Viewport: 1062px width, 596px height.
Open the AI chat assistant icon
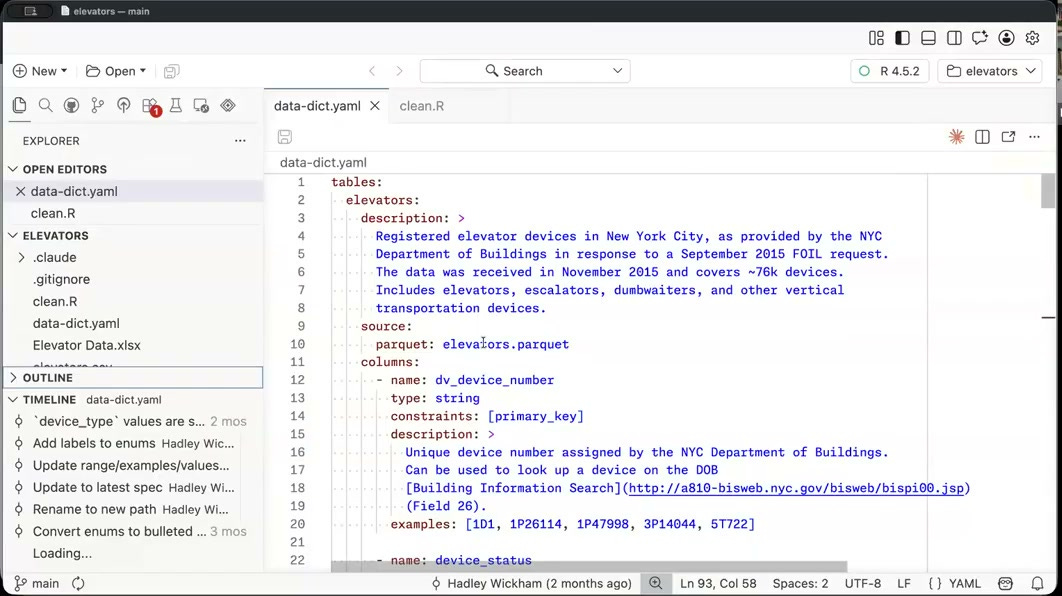tap(980, 38)
